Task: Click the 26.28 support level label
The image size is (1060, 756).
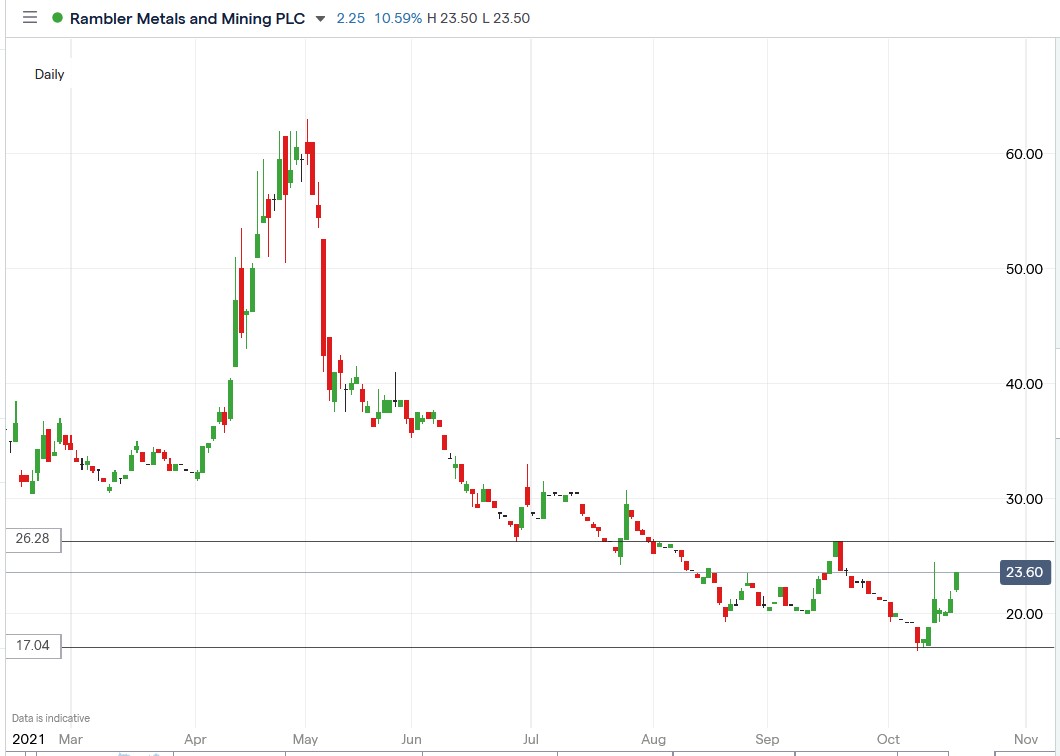Action: tap(30, 539)
